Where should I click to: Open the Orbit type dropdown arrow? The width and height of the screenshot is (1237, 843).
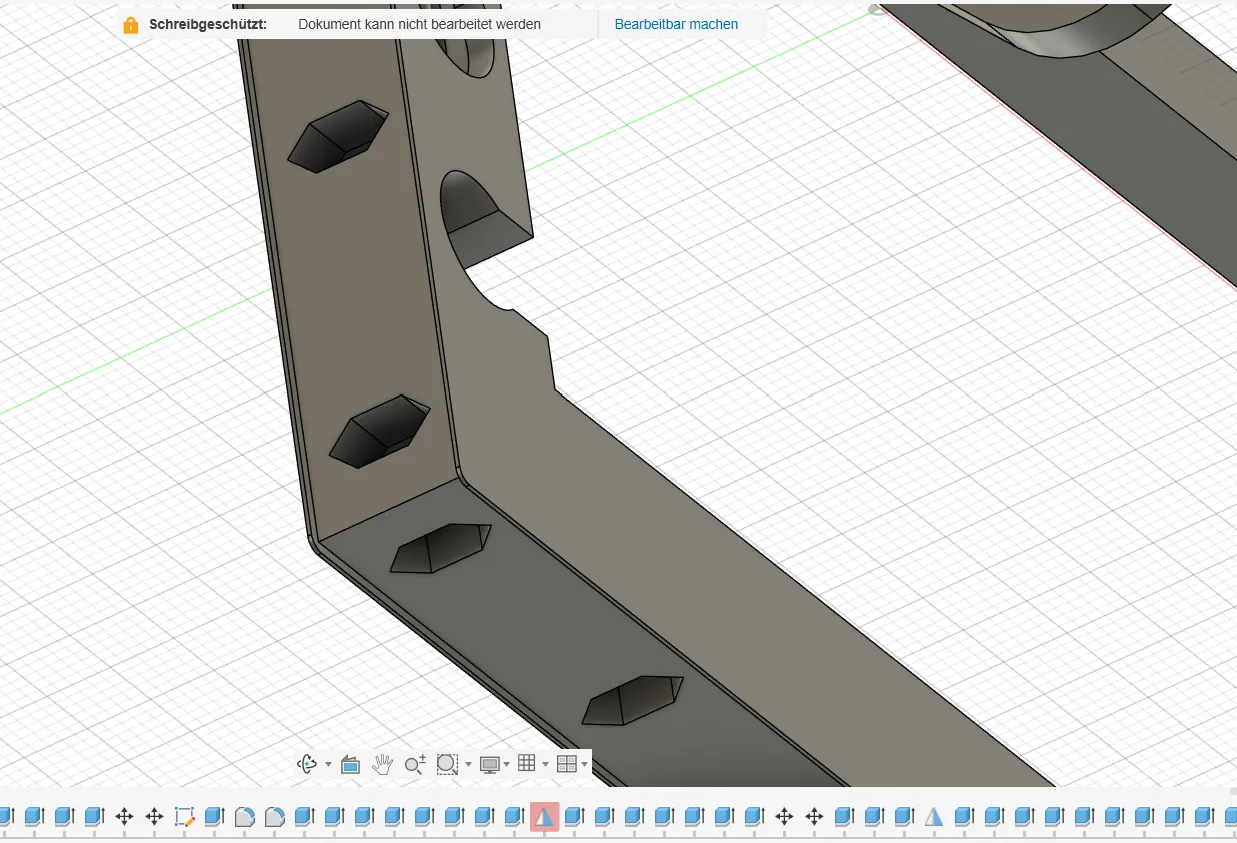(x=328, y=765)
